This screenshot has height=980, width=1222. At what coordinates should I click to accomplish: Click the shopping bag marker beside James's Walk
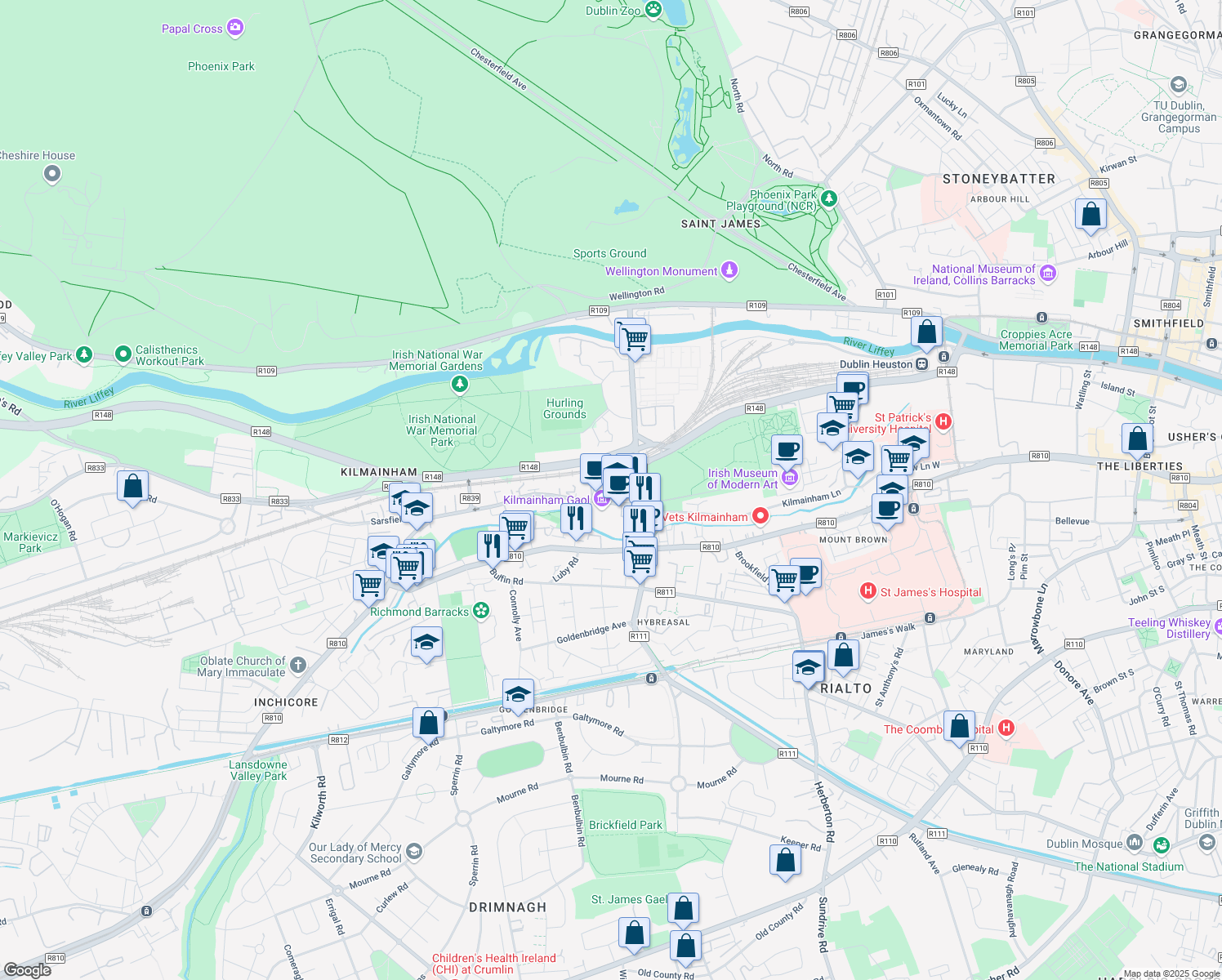(x=843, y=657)
